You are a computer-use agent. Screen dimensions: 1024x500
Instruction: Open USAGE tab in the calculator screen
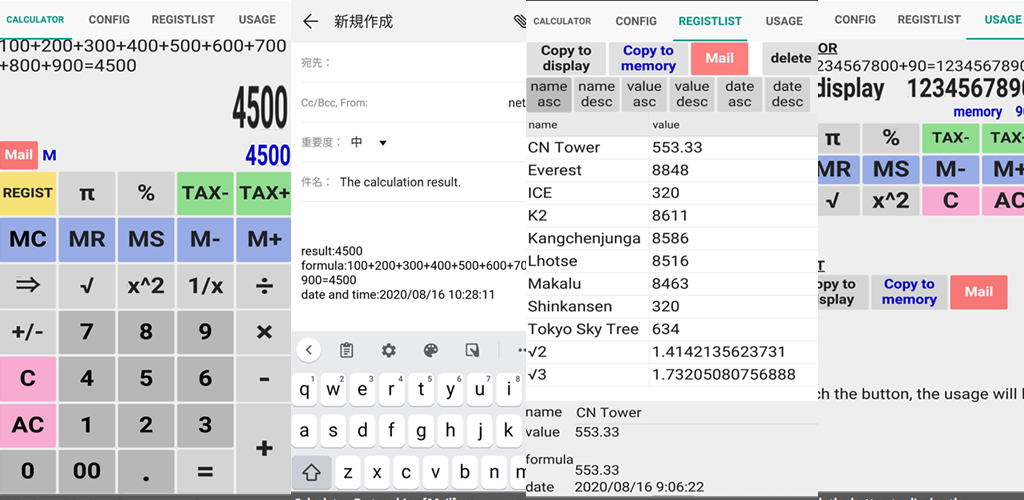[257, 20]
